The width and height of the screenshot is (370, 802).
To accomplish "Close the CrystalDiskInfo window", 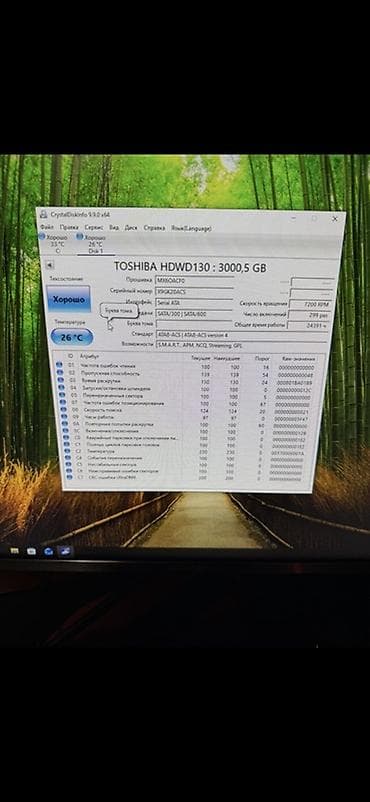I will pos(335,218).
